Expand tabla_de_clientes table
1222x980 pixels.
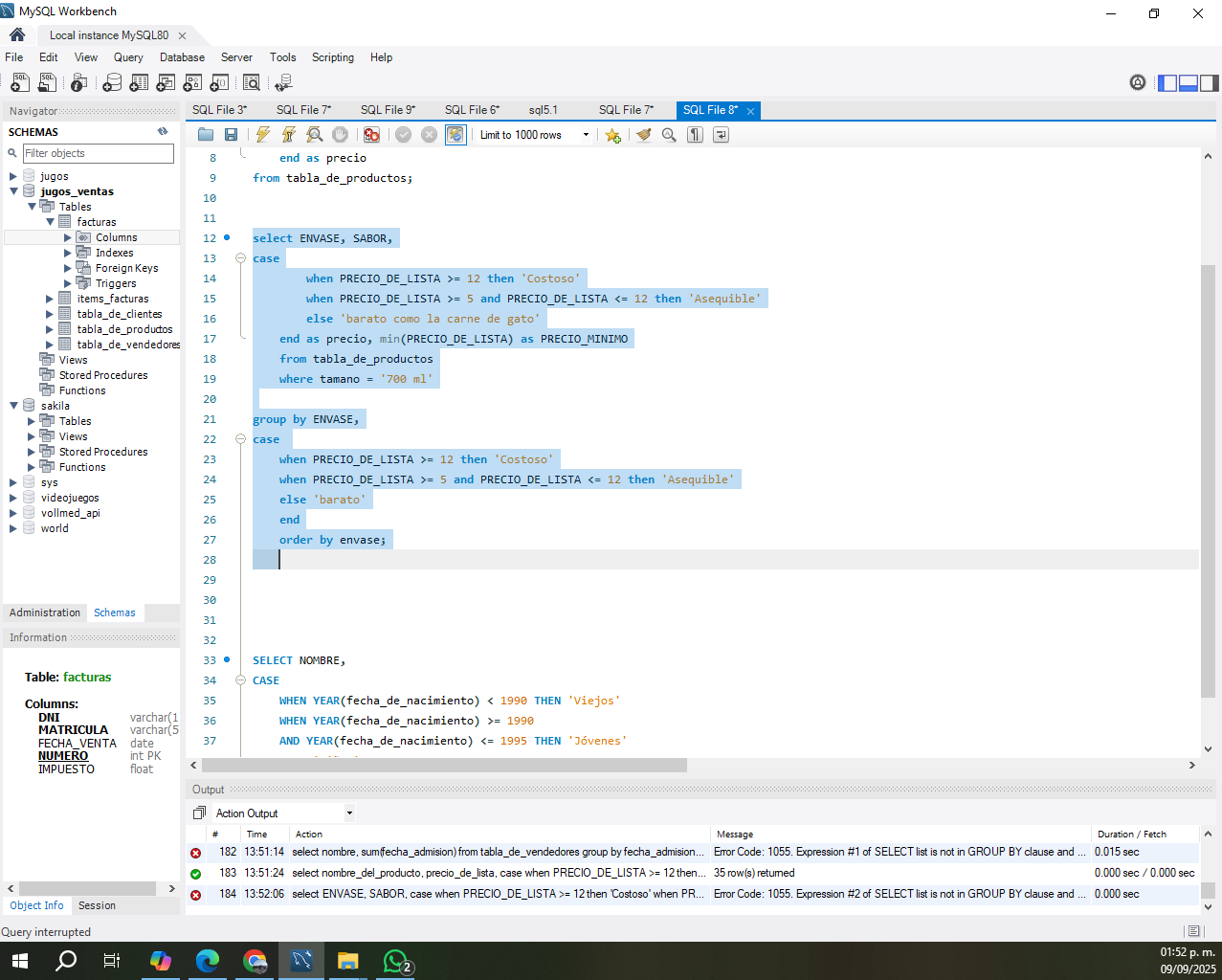[x=50, y=314]
